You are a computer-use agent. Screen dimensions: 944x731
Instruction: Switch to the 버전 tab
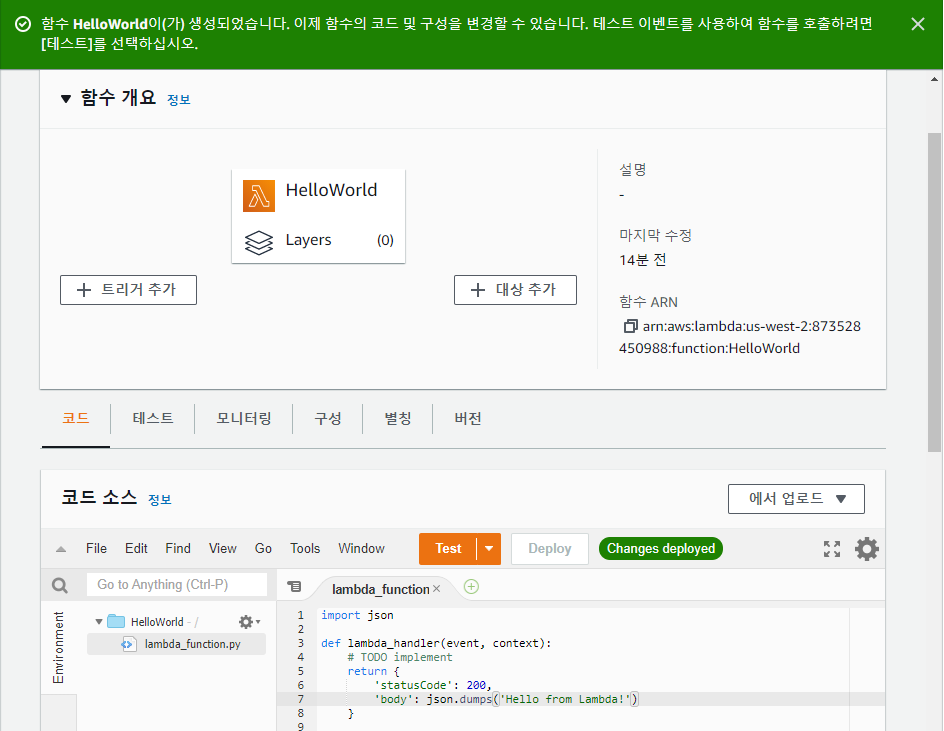(x=468, y=418)
